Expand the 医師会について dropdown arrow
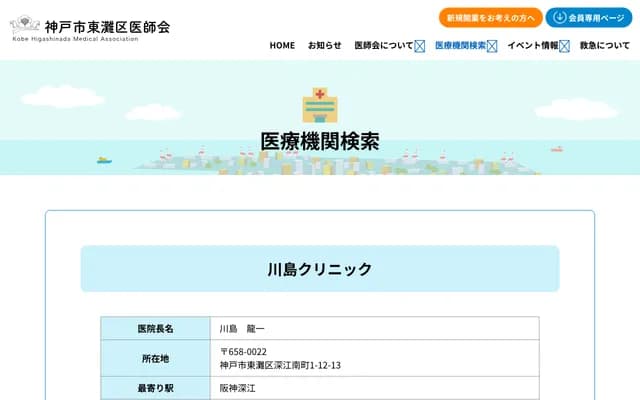Image resolution: width=640 pixels, height=400 pixels. click(420, 46)
